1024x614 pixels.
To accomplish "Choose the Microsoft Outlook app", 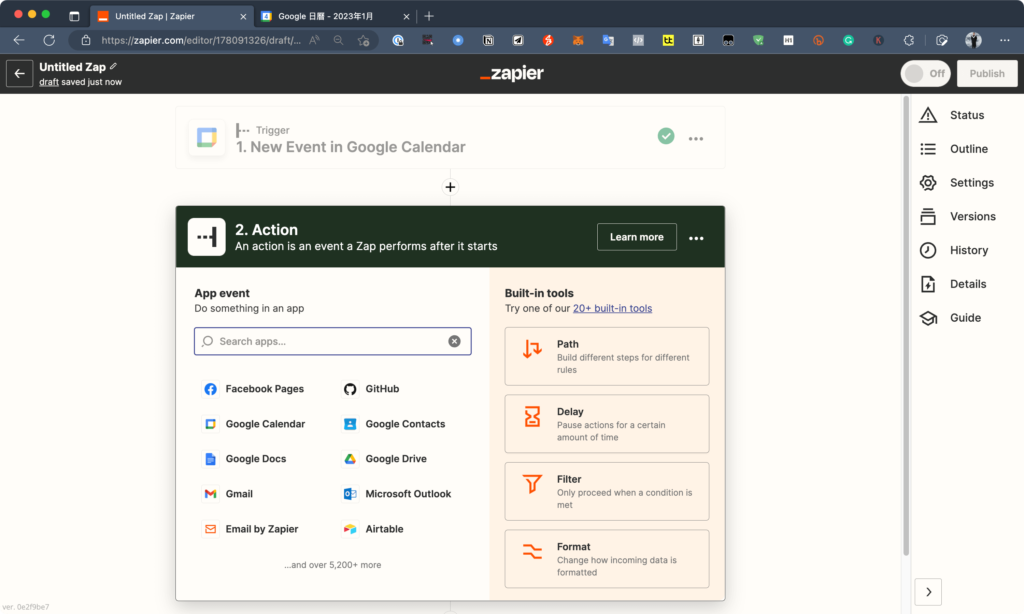I will pyautogui.click(x=397, y=494).
